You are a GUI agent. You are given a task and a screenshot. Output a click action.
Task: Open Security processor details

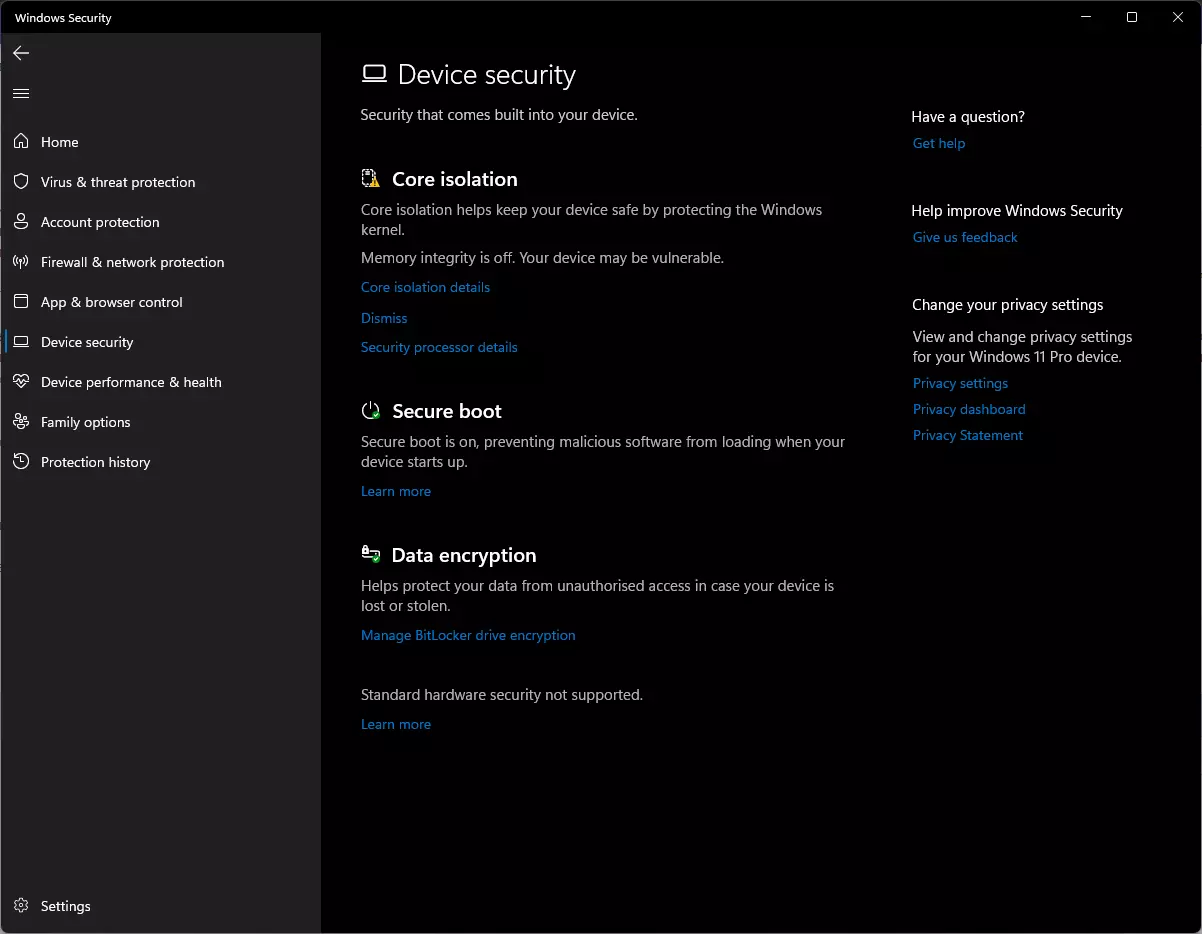[439, 347]
